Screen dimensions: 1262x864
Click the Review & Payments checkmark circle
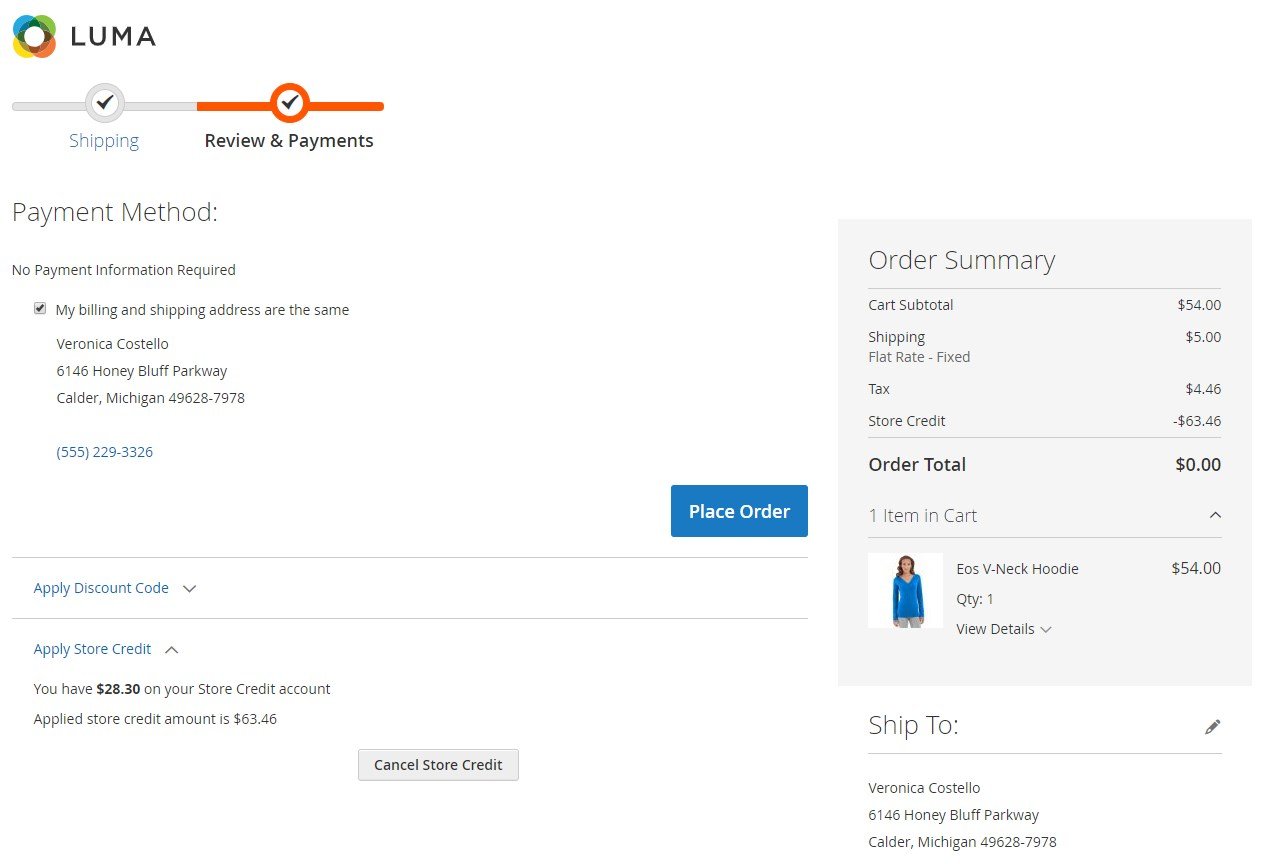tap(290, 102)
